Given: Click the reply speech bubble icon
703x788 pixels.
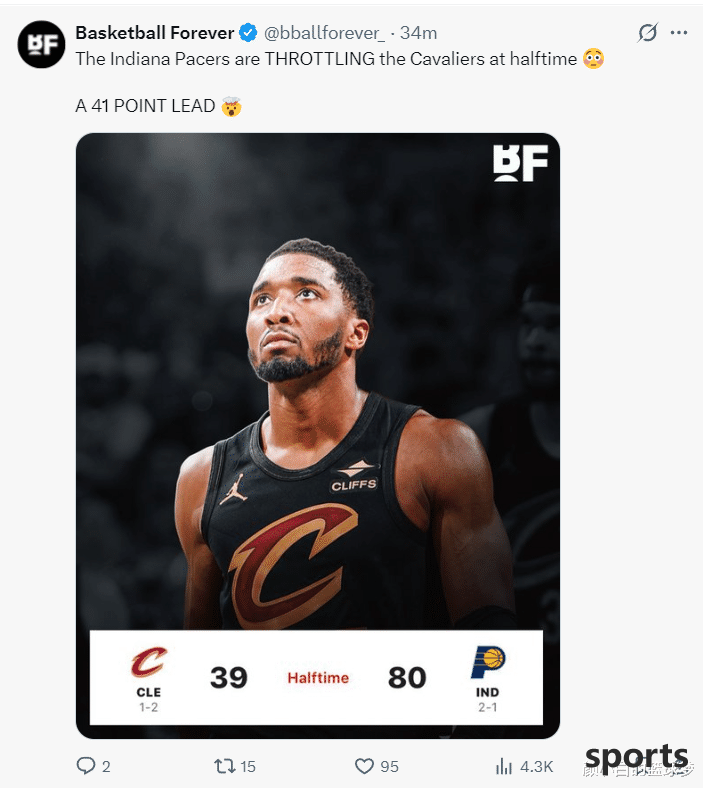Looking at the screenshot, I should pos(85,766).
